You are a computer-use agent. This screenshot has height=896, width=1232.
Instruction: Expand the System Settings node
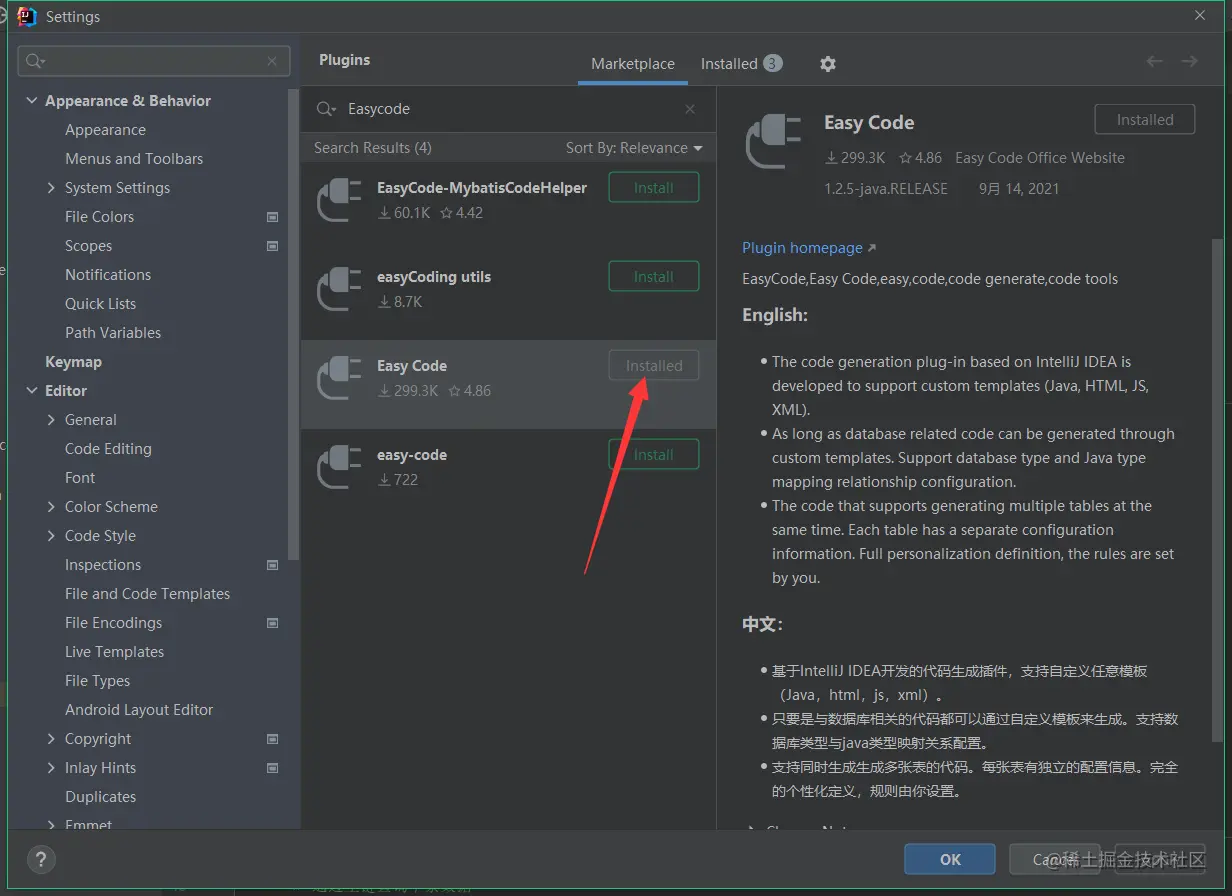(x=51, y=188)
